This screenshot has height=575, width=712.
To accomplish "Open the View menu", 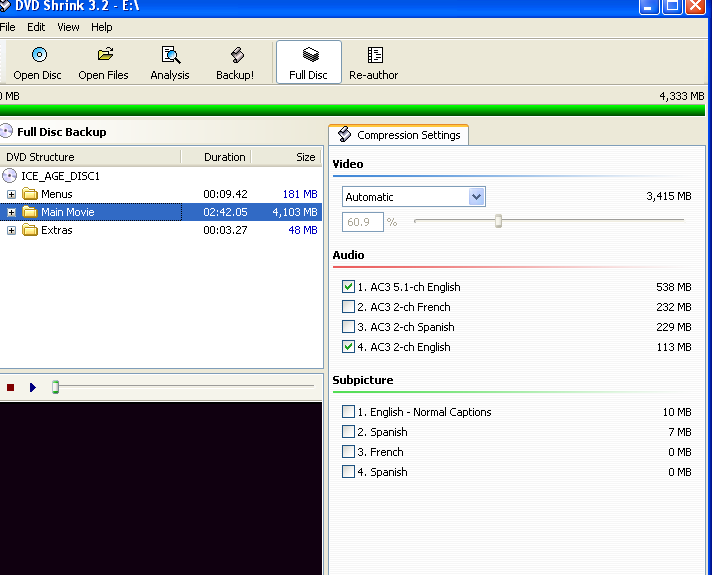I will point(68,27).
